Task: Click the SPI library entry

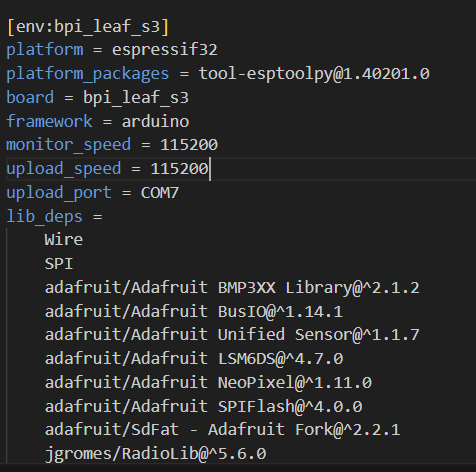Action: click(59, 264)
